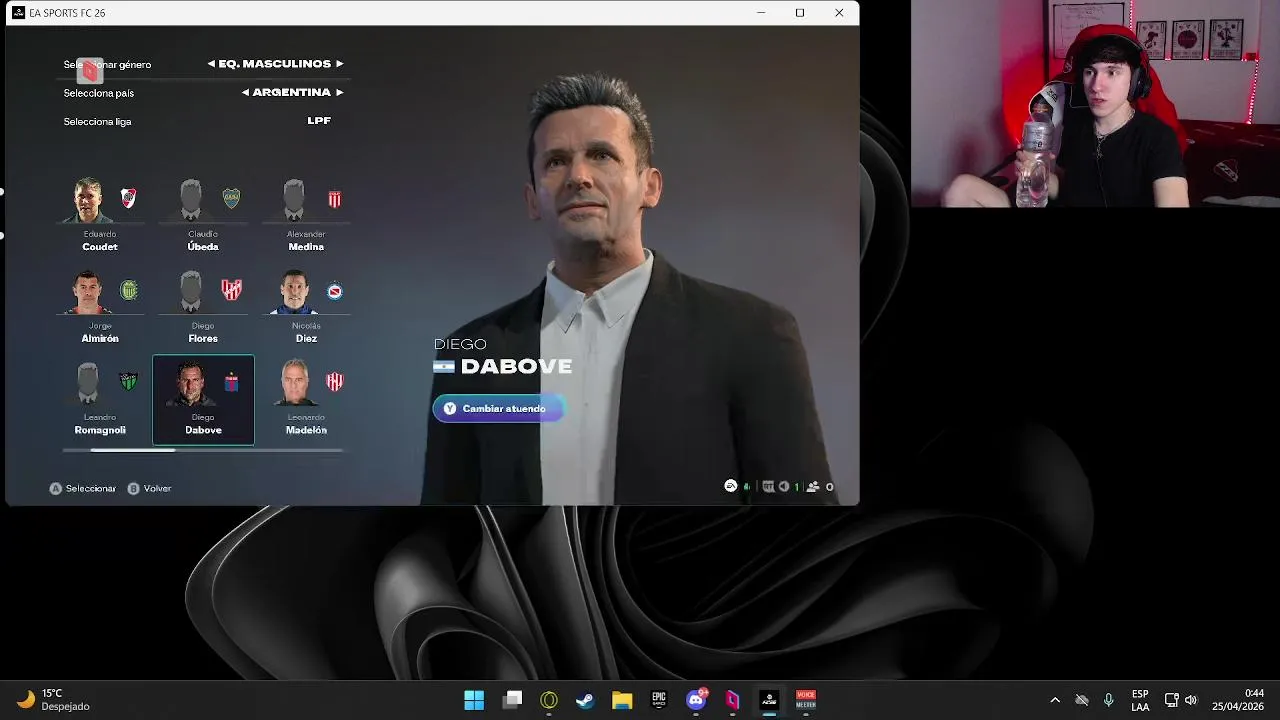Click the Y button icon on Cambiar atuendo
The height and width of the screenshot is (720, 1280).
coord(450,409)
